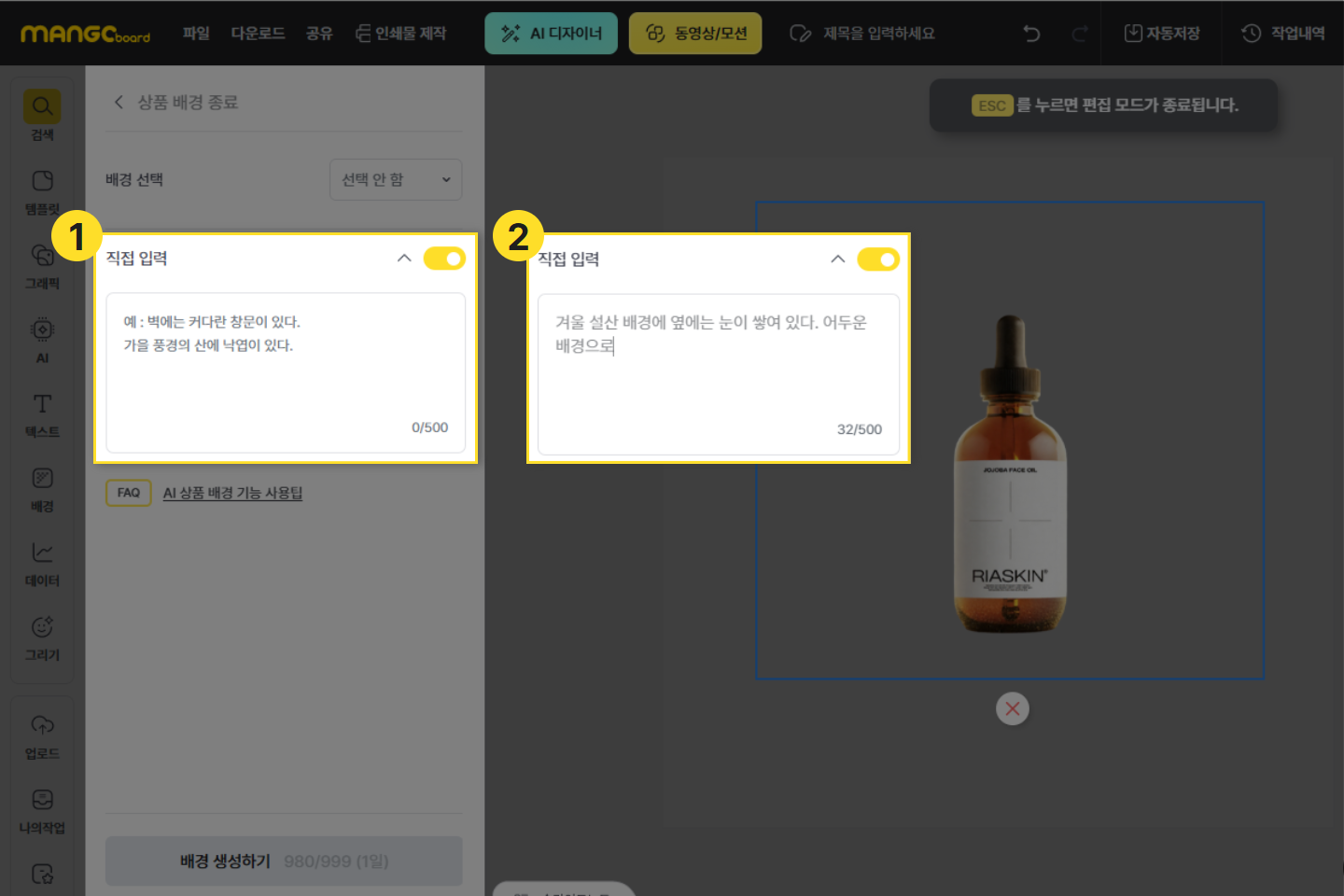Select the AI tool in sidebar
1344x896 pixels.
[42, 330]
